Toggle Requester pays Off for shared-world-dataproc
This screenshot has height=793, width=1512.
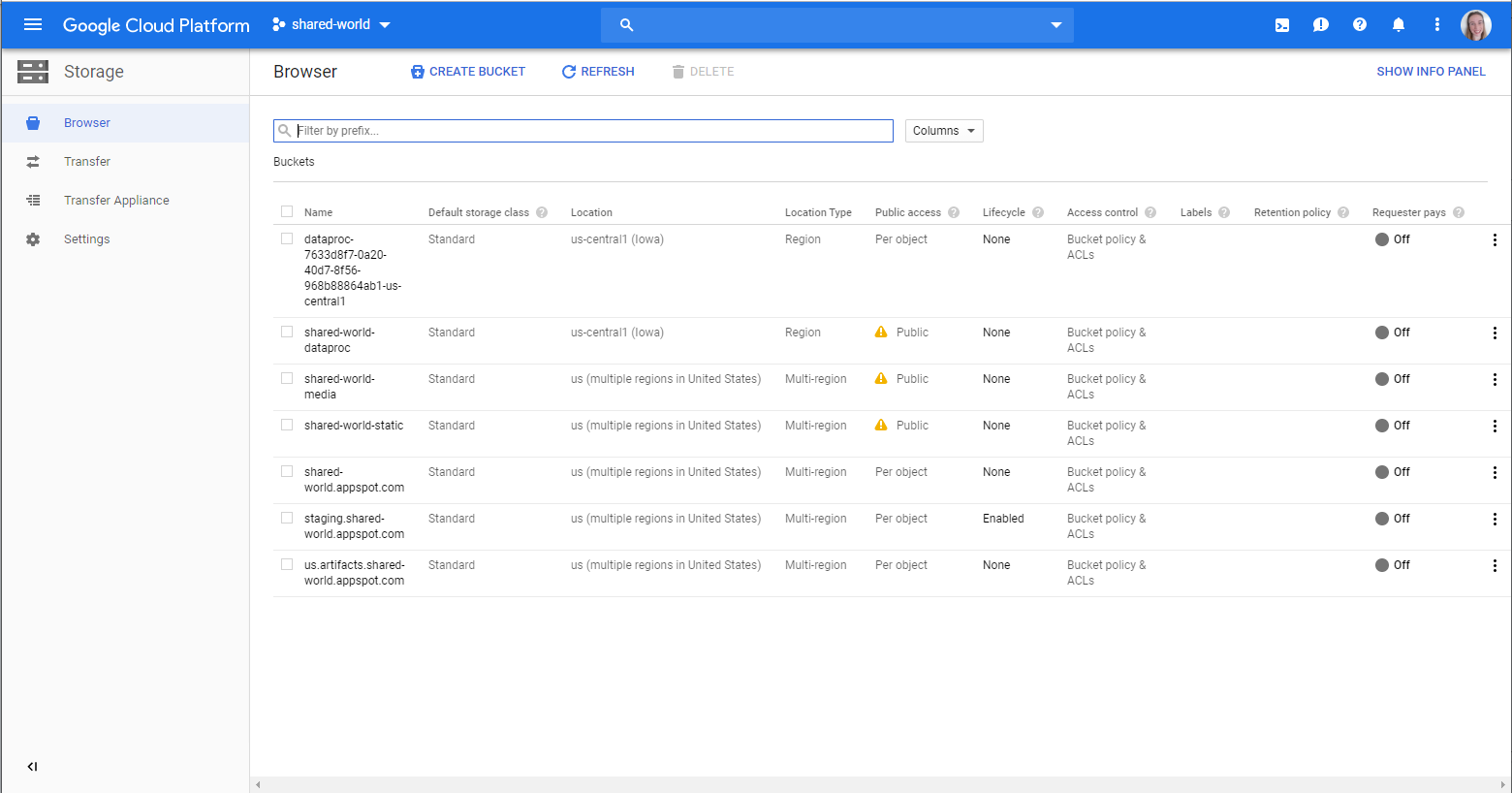pyautogui.click(x=1393, y=333)
